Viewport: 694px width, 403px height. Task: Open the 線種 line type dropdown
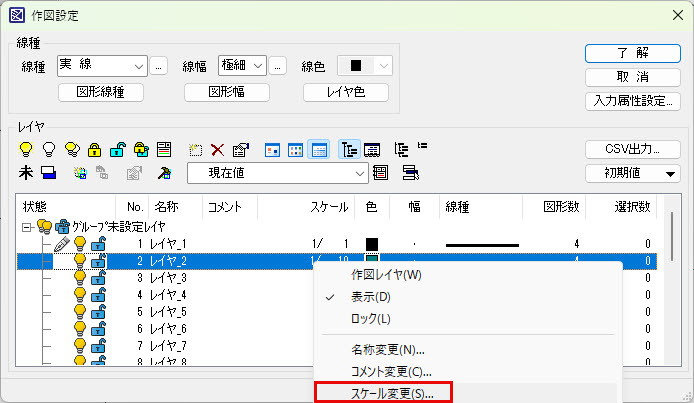pos(103,66)
